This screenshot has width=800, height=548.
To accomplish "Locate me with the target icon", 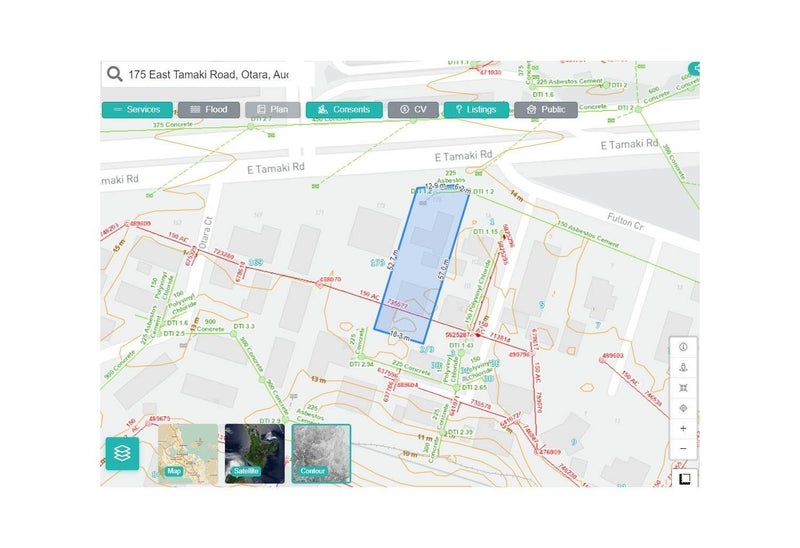I will click(683, 408).
